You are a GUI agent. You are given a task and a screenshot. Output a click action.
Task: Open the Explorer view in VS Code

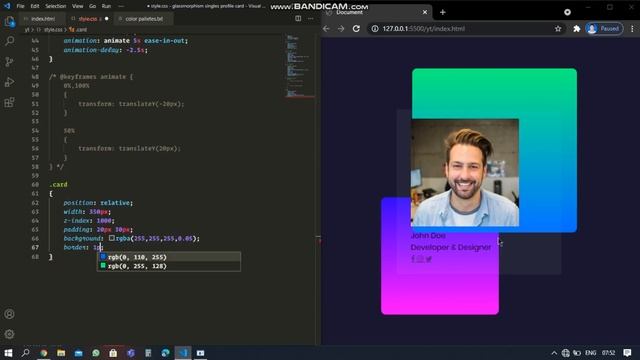pyautogui.click(x=9, y=22)
